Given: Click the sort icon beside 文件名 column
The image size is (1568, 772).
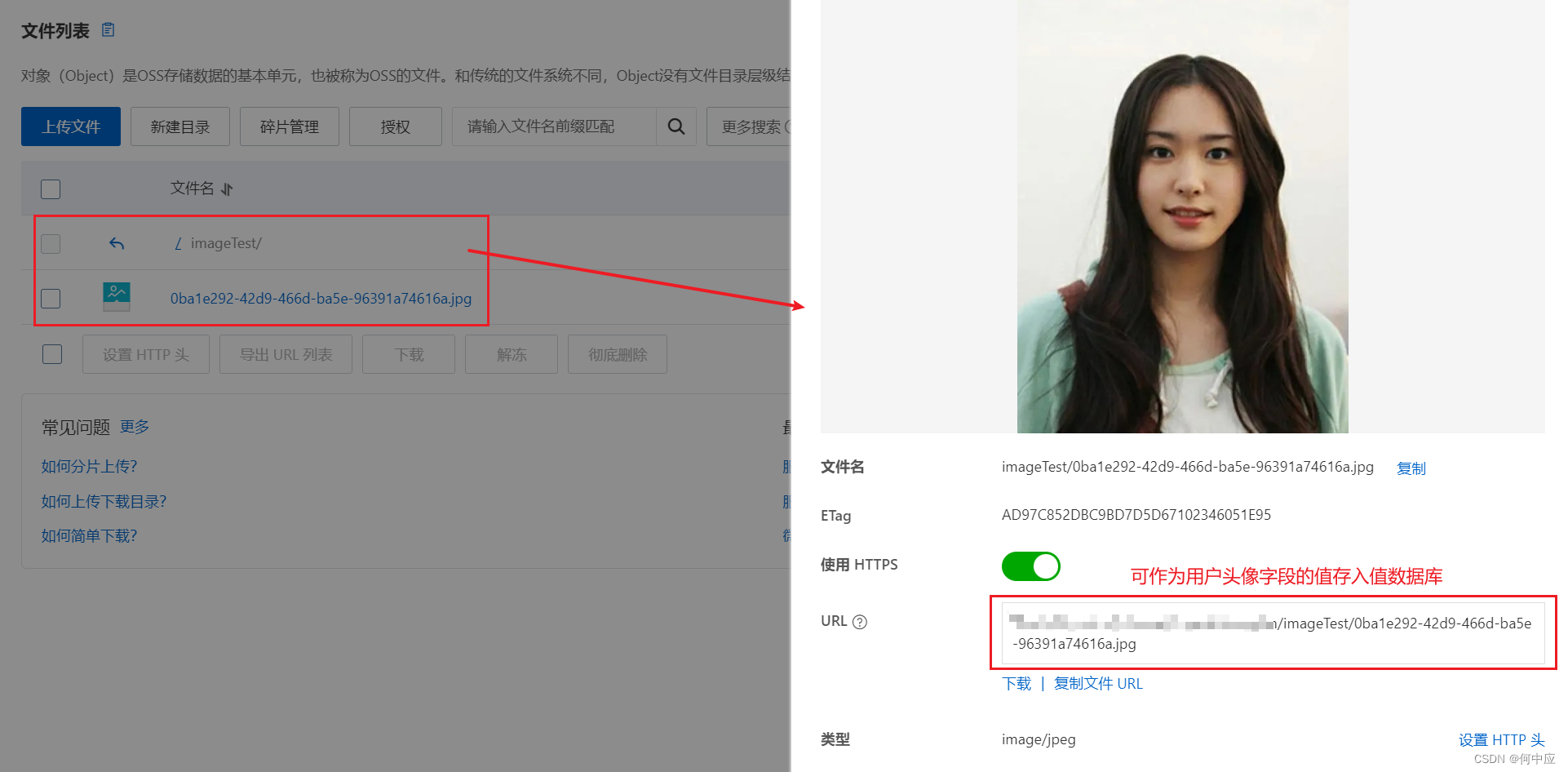Looking at the screenshot, I should (226, 189).
